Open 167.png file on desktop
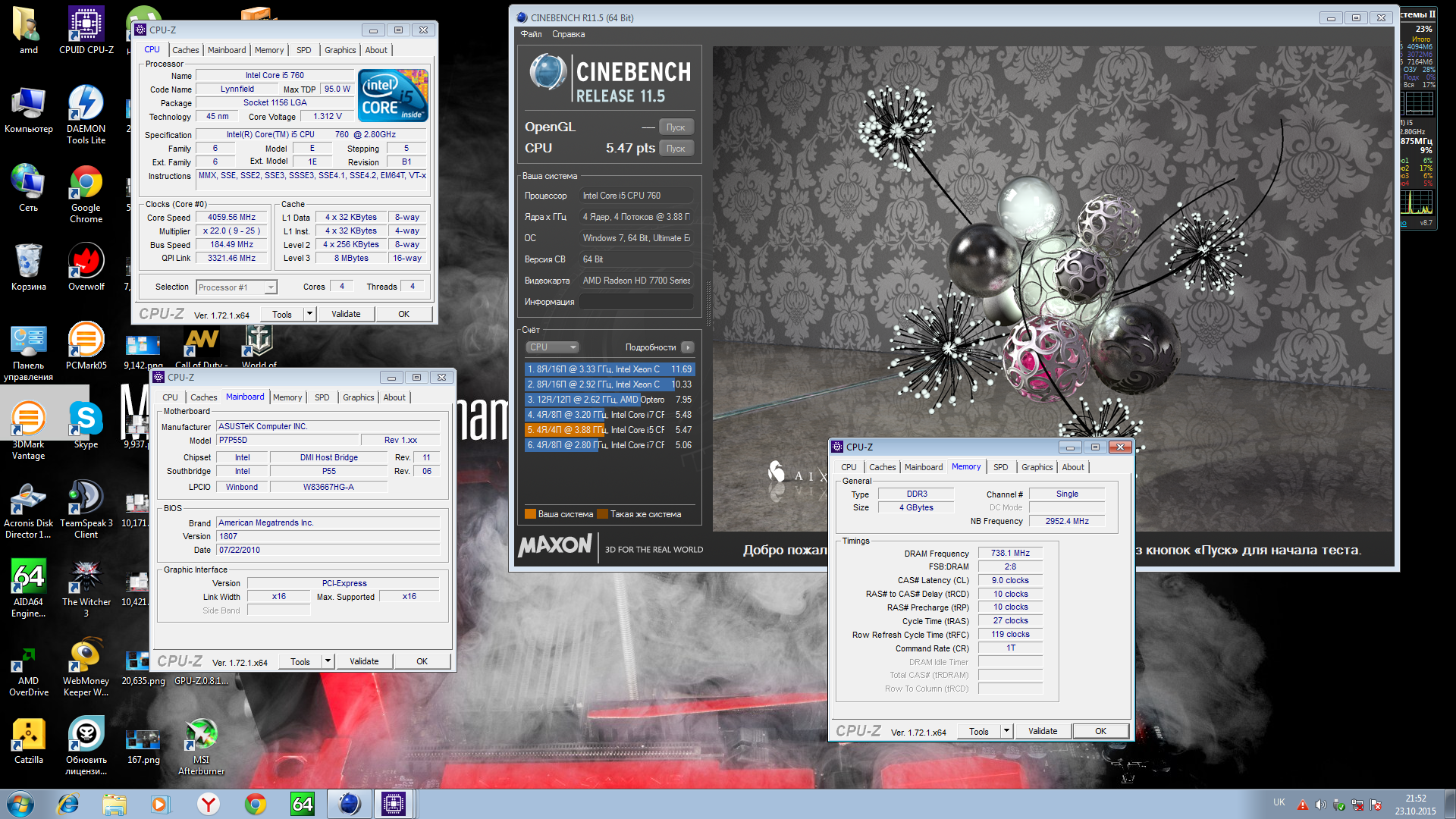The image size is (1456, 819). click(x=143, y=746)
